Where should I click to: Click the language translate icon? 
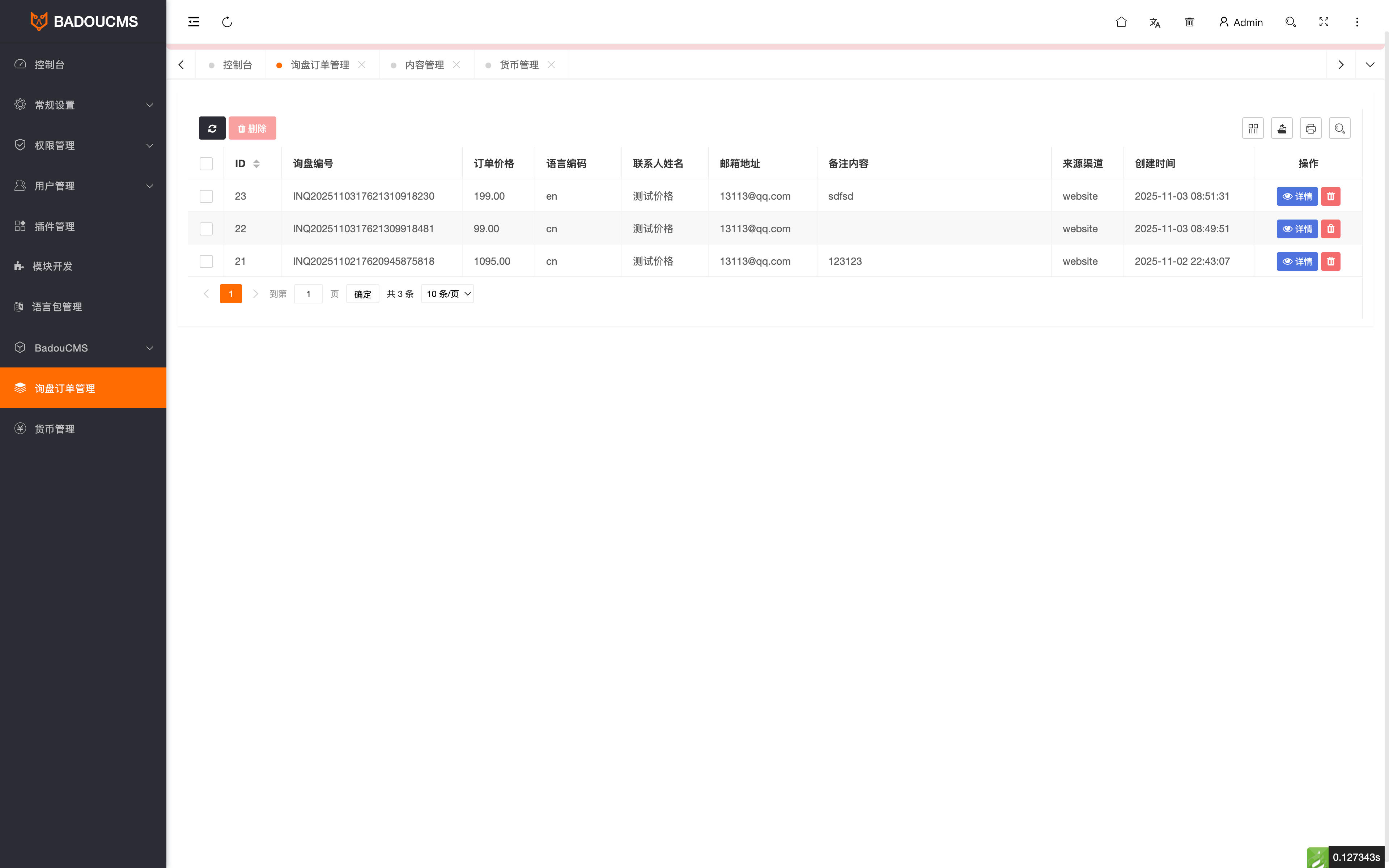[x=1155, y=22]
